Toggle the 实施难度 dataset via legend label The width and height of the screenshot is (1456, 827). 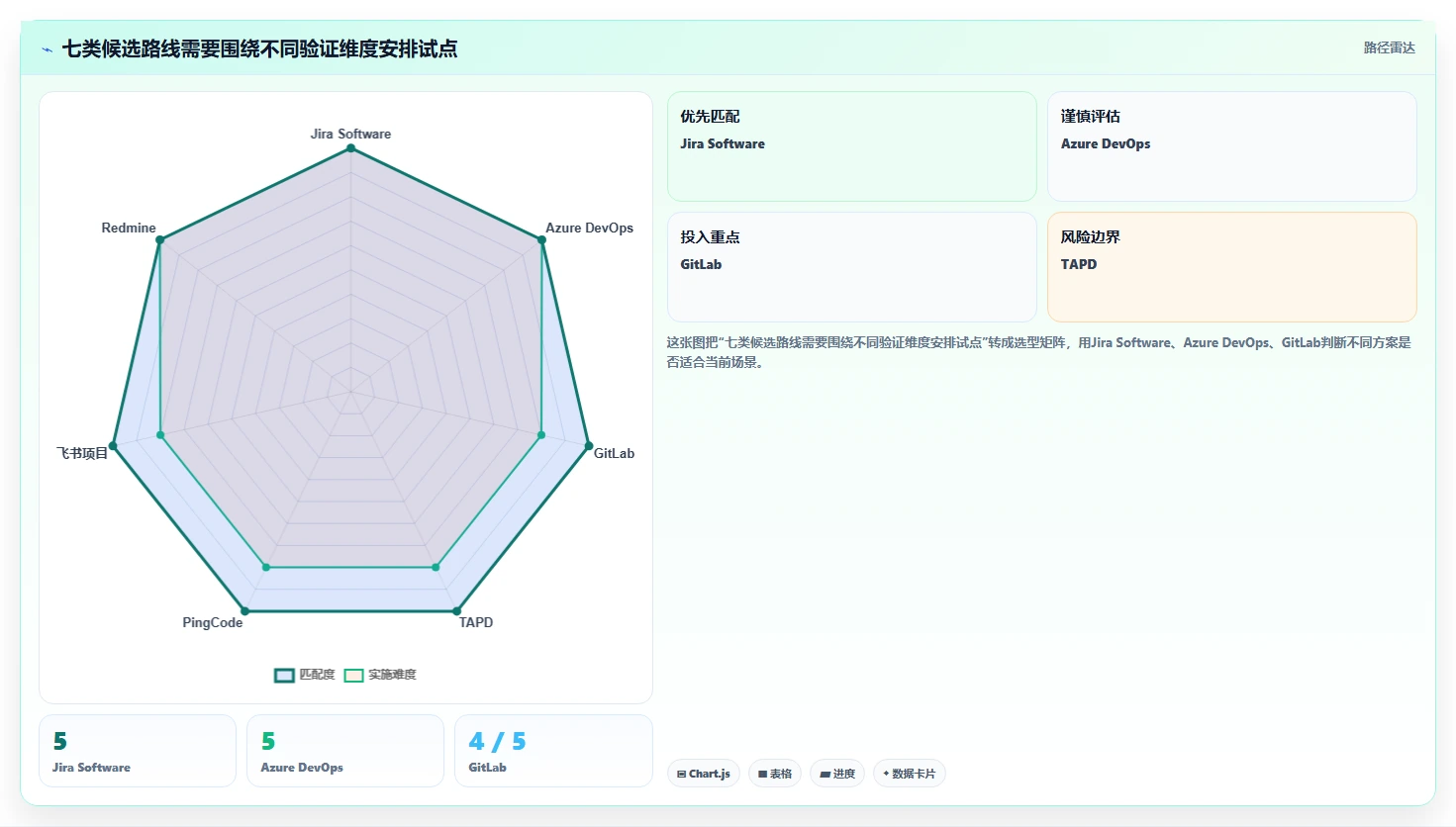tap(392, 675)
